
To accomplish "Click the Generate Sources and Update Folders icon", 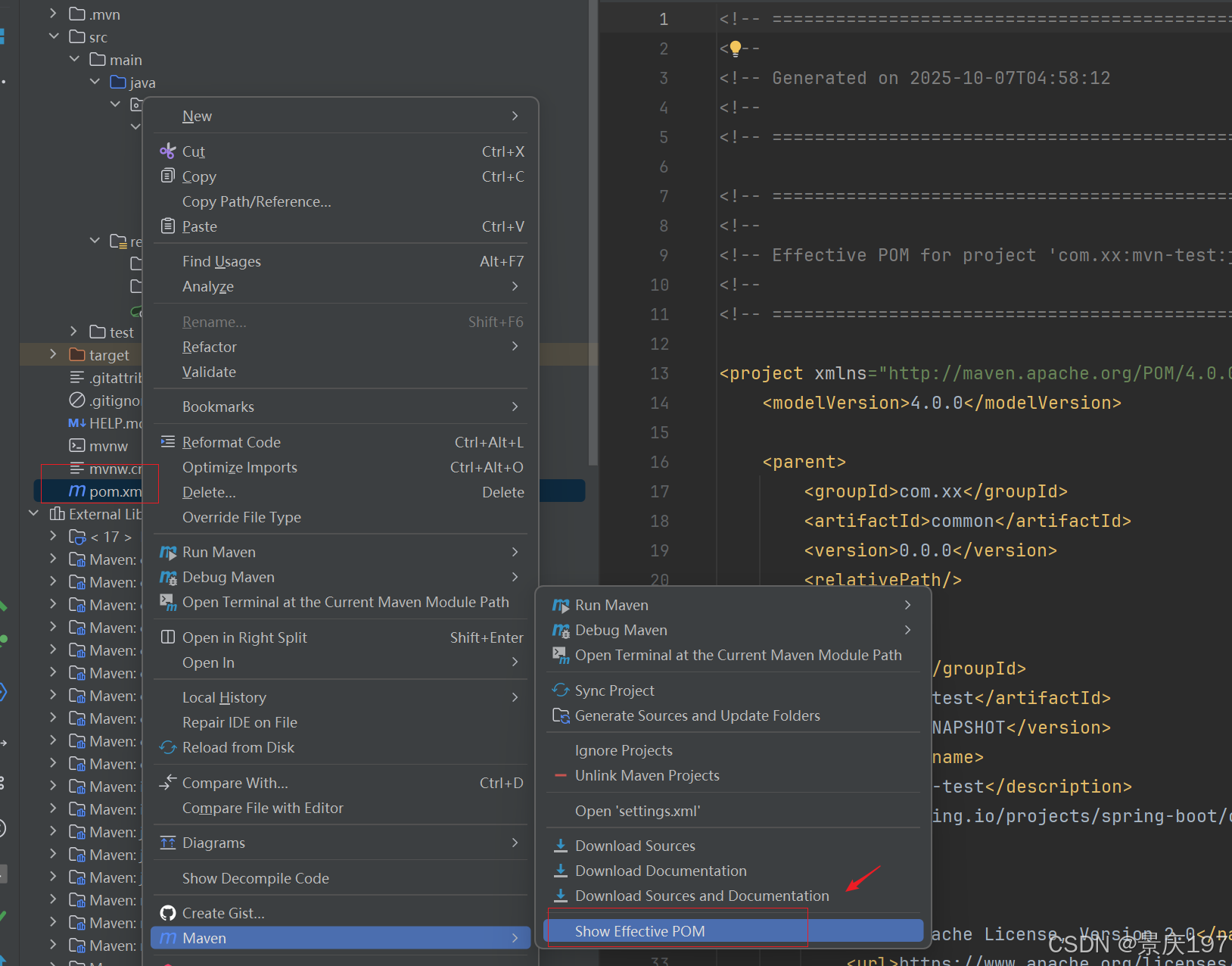I will pyautogui.click(x=561, y=715).
